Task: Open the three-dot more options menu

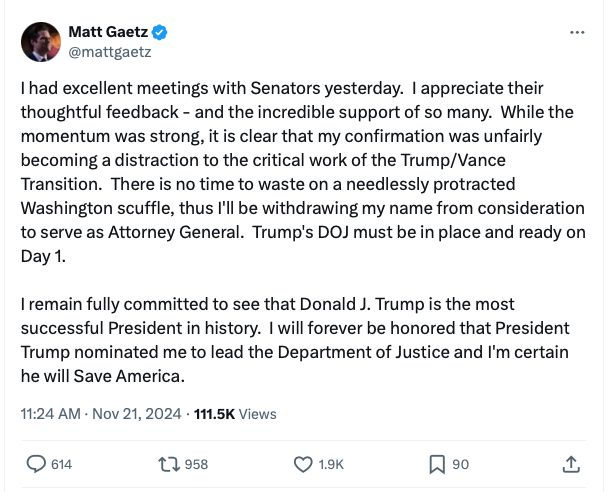Action: [577, 32]
